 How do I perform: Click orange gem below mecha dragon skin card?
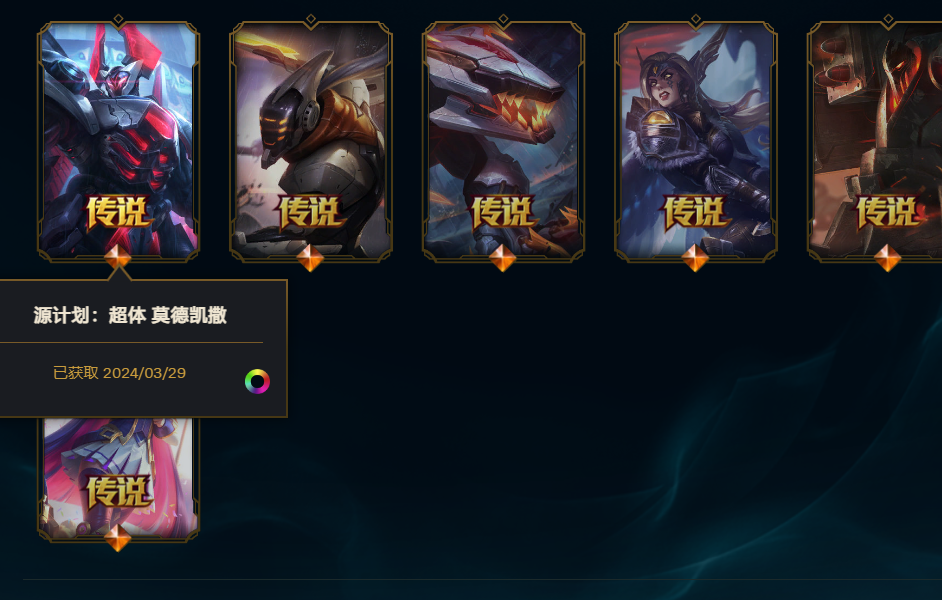point(503,258)
